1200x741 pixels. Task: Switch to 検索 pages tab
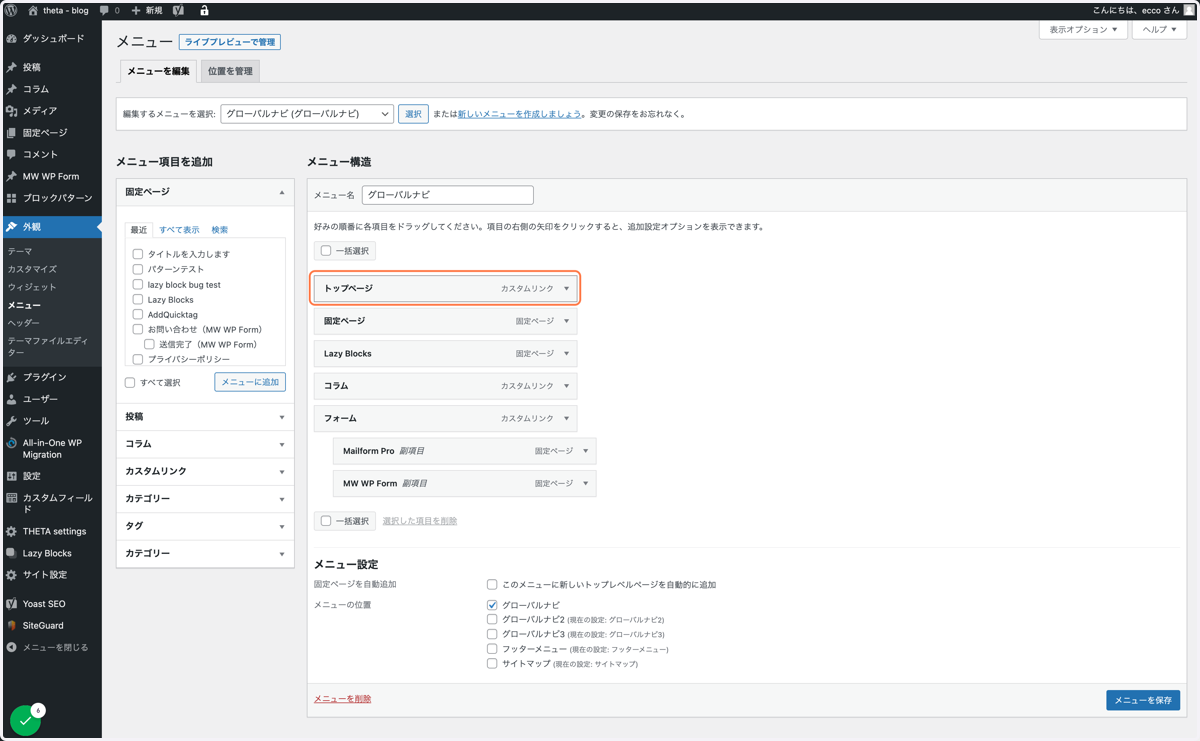coord(220,230)
